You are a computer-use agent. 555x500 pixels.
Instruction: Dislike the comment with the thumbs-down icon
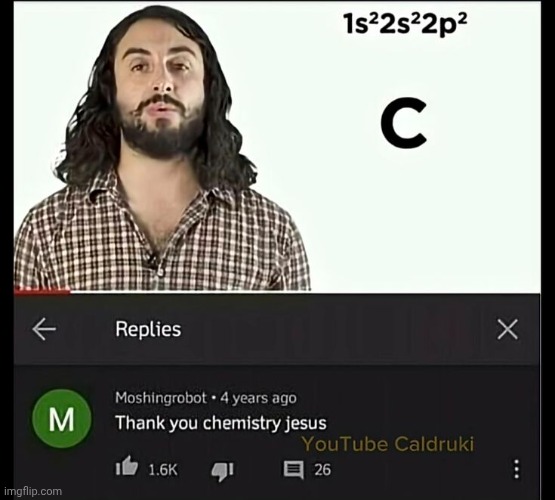tap(222, 471)
